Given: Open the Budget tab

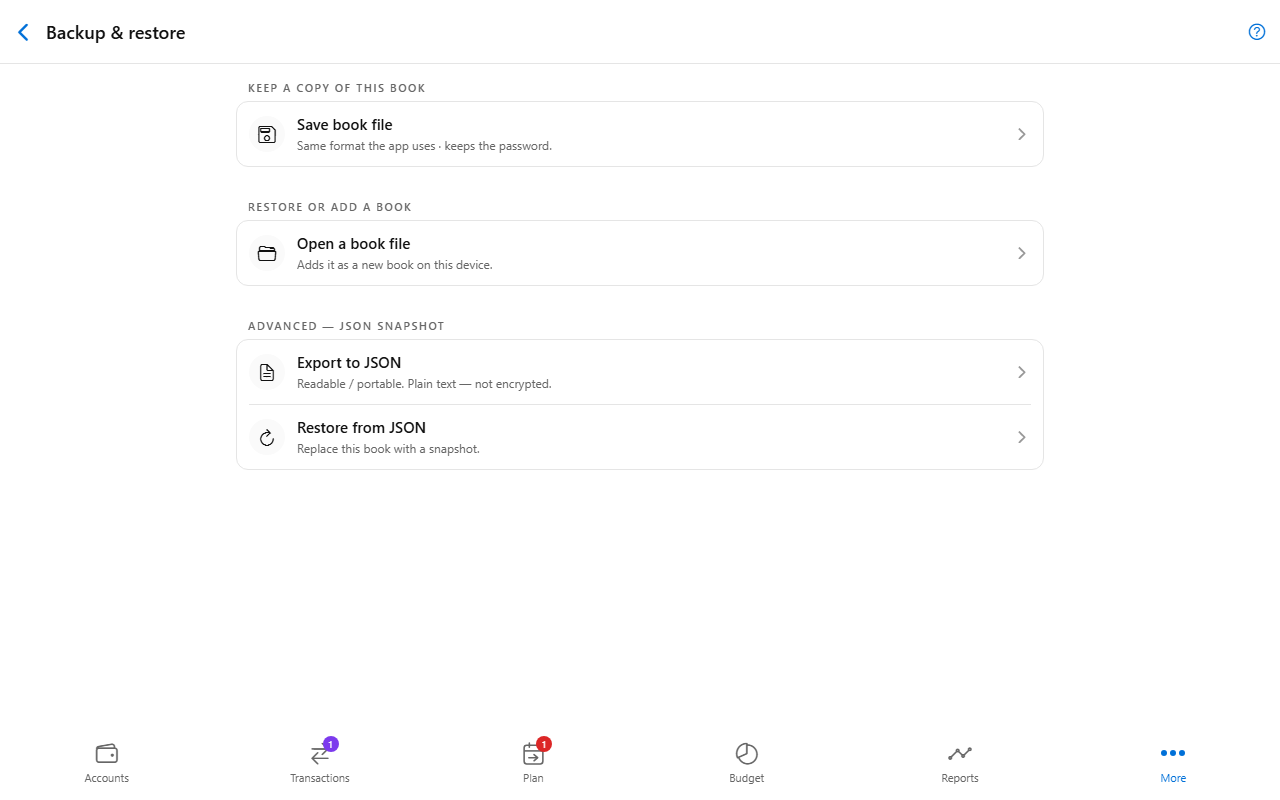Looking at the screenshot, I should pyautogui.click(x=747, y=763).
